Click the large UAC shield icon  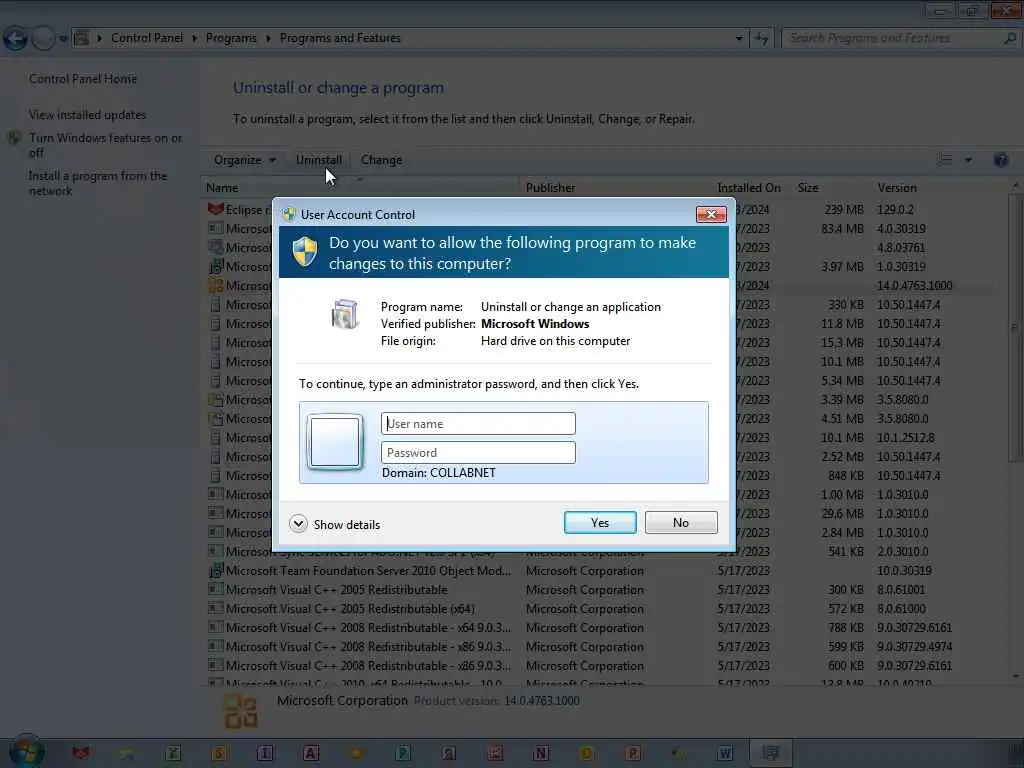pos(304,252)
